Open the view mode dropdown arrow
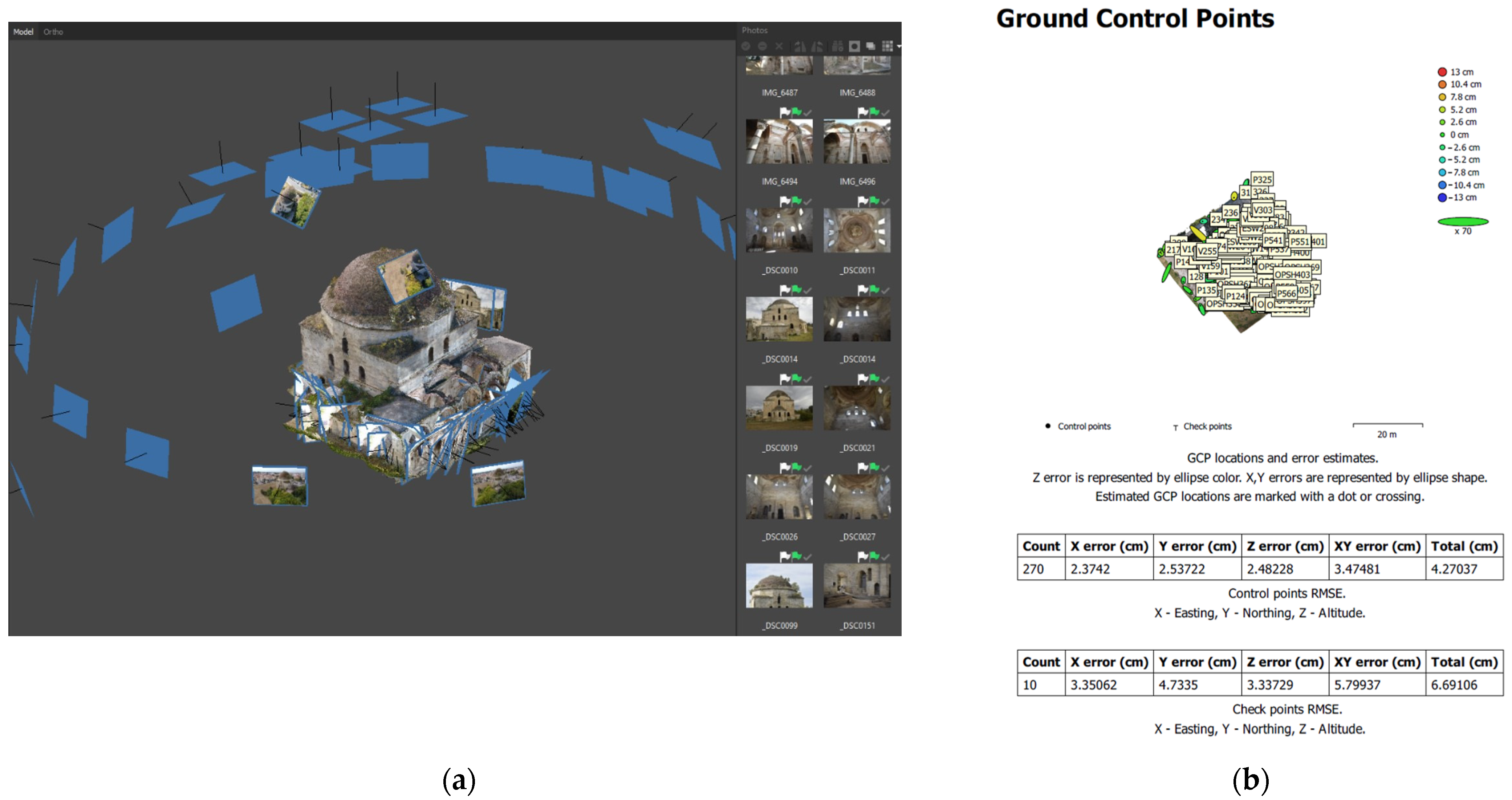Viewport: 1512px width, 800px height. pos(899,47)
